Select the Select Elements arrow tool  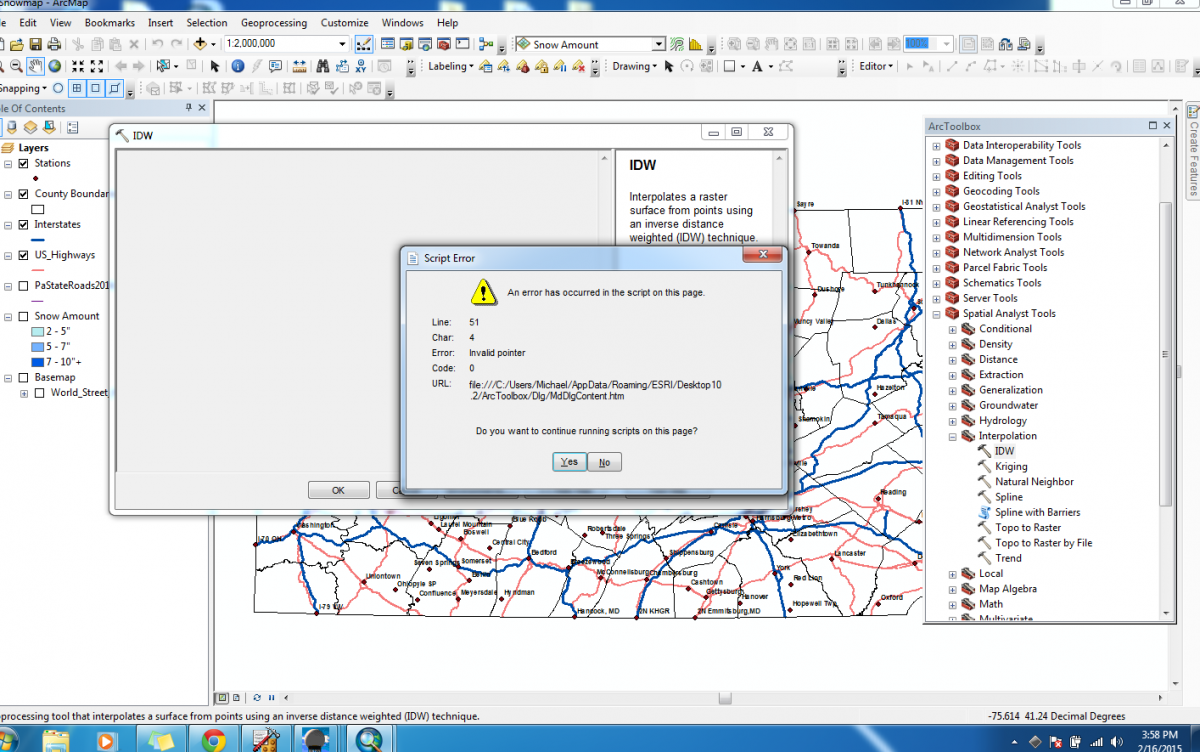point(214,66)
